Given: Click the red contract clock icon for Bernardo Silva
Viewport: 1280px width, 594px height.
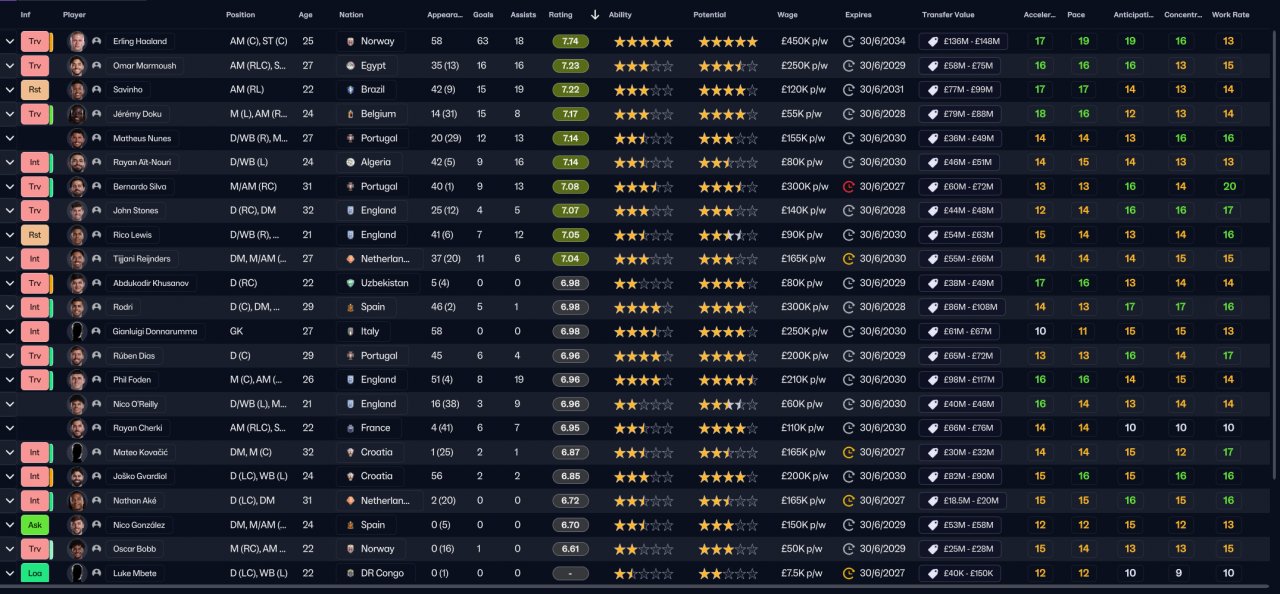Looking at the screenshot, I should [849, 187].
